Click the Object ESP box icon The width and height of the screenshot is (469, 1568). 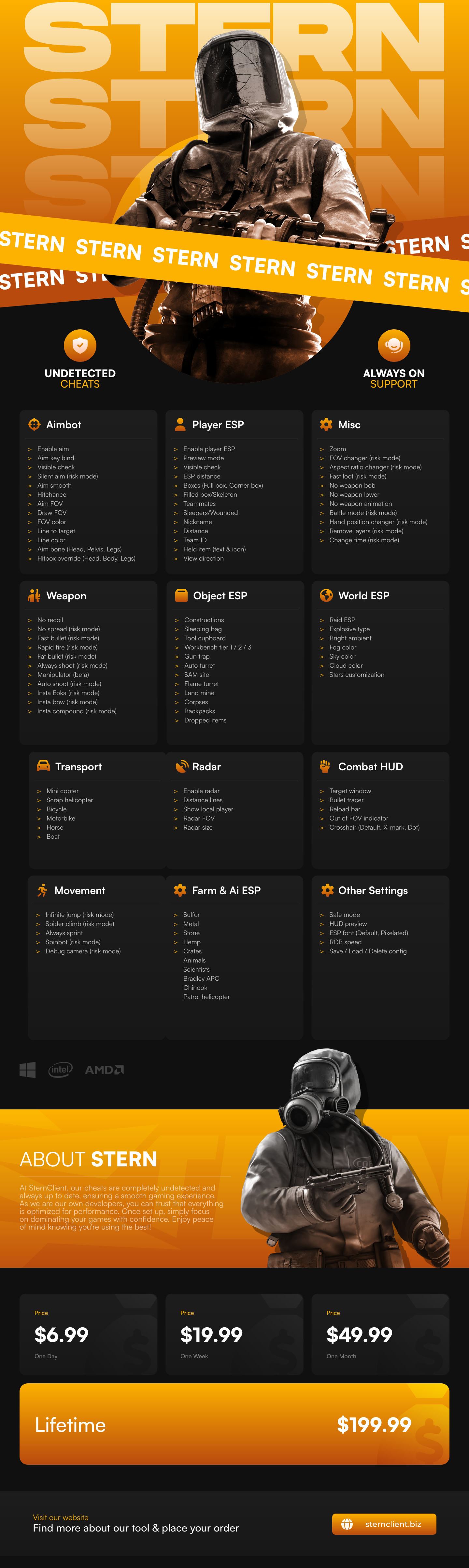pyautogui.click(x=181, y=596)
